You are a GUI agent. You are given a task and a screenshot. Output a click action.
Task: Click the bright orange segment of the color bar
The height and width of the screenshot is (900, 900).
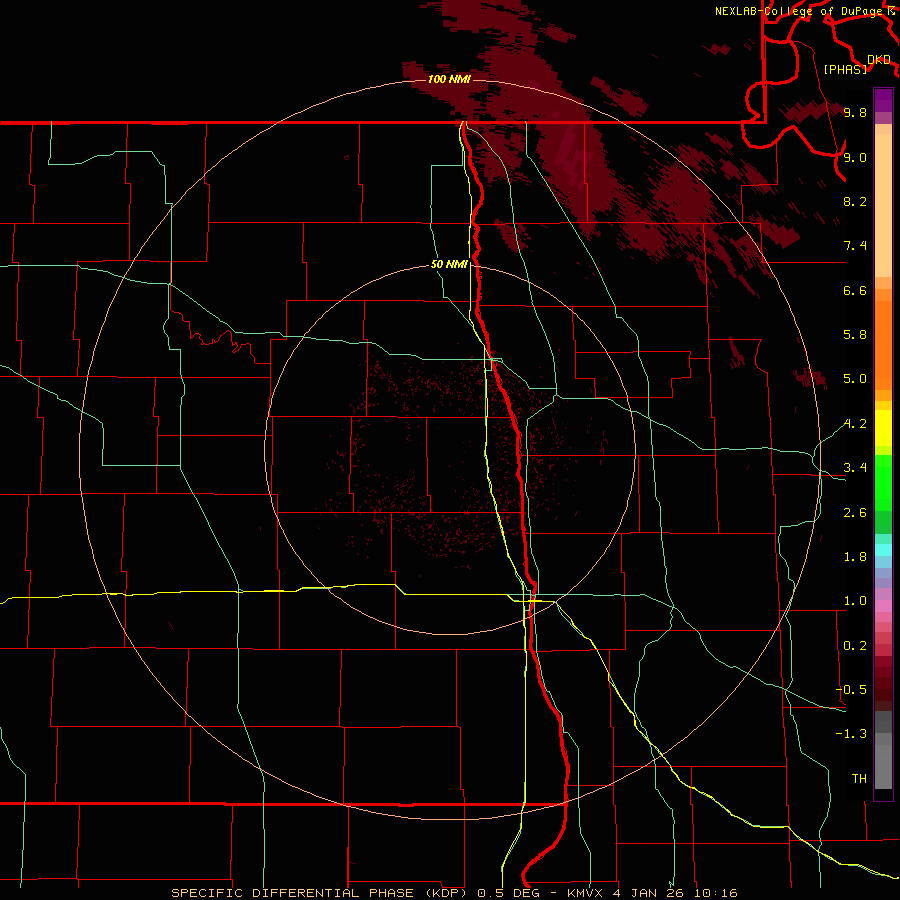click(x=883, y=344)
